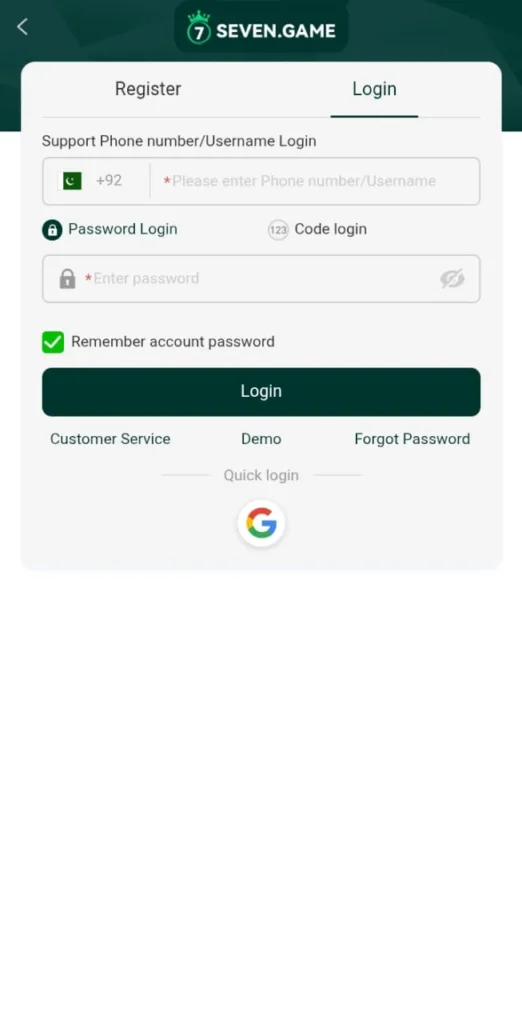Focus the Enter password input field
Viewport: 522px width, 1024px height.
pyautogui.click(x=261, y=279)
